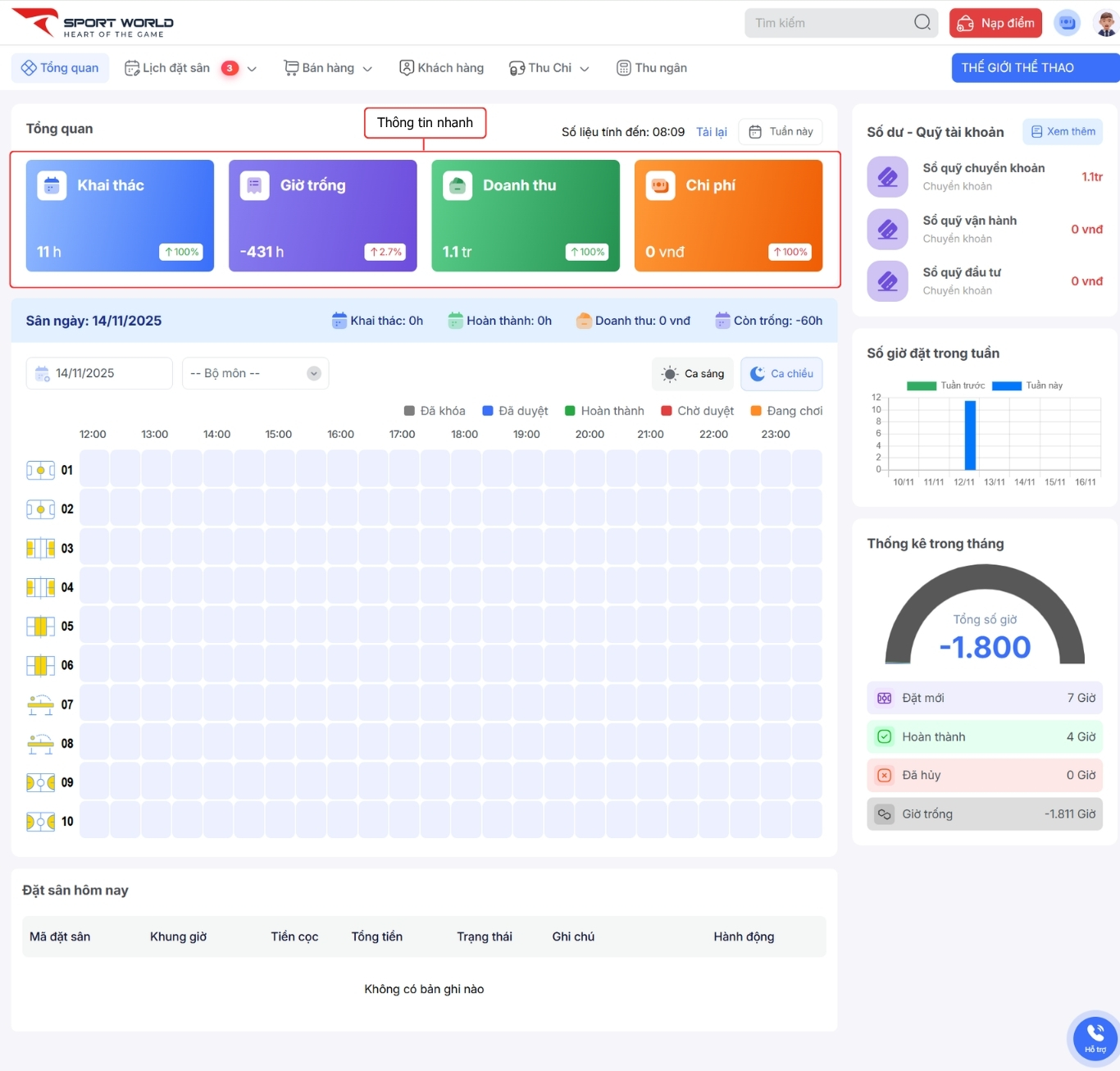Open the Tuần này period selector

point(781,132)
